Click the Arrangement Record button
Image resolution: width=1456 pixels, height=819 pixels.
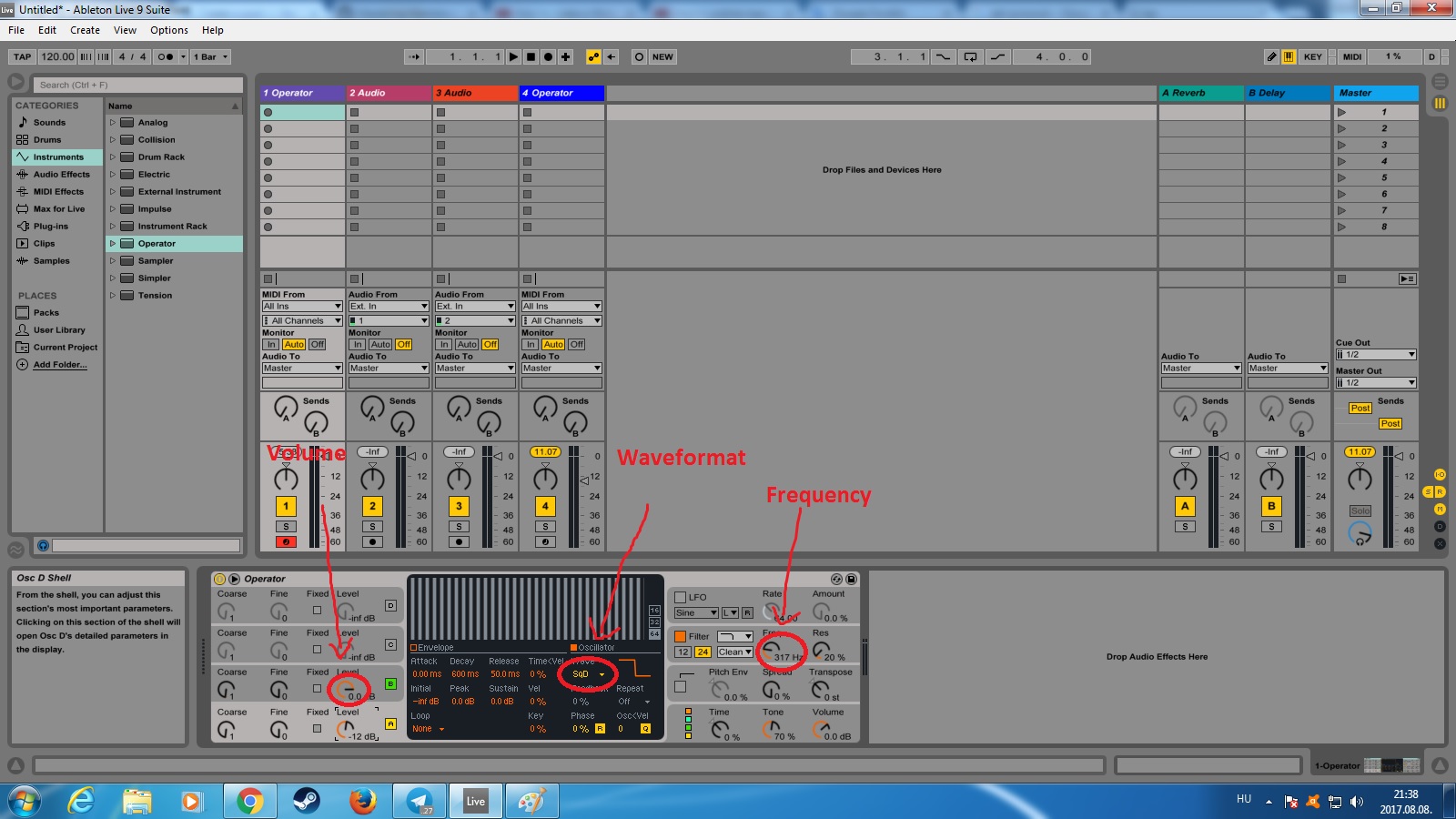point(549,56)
